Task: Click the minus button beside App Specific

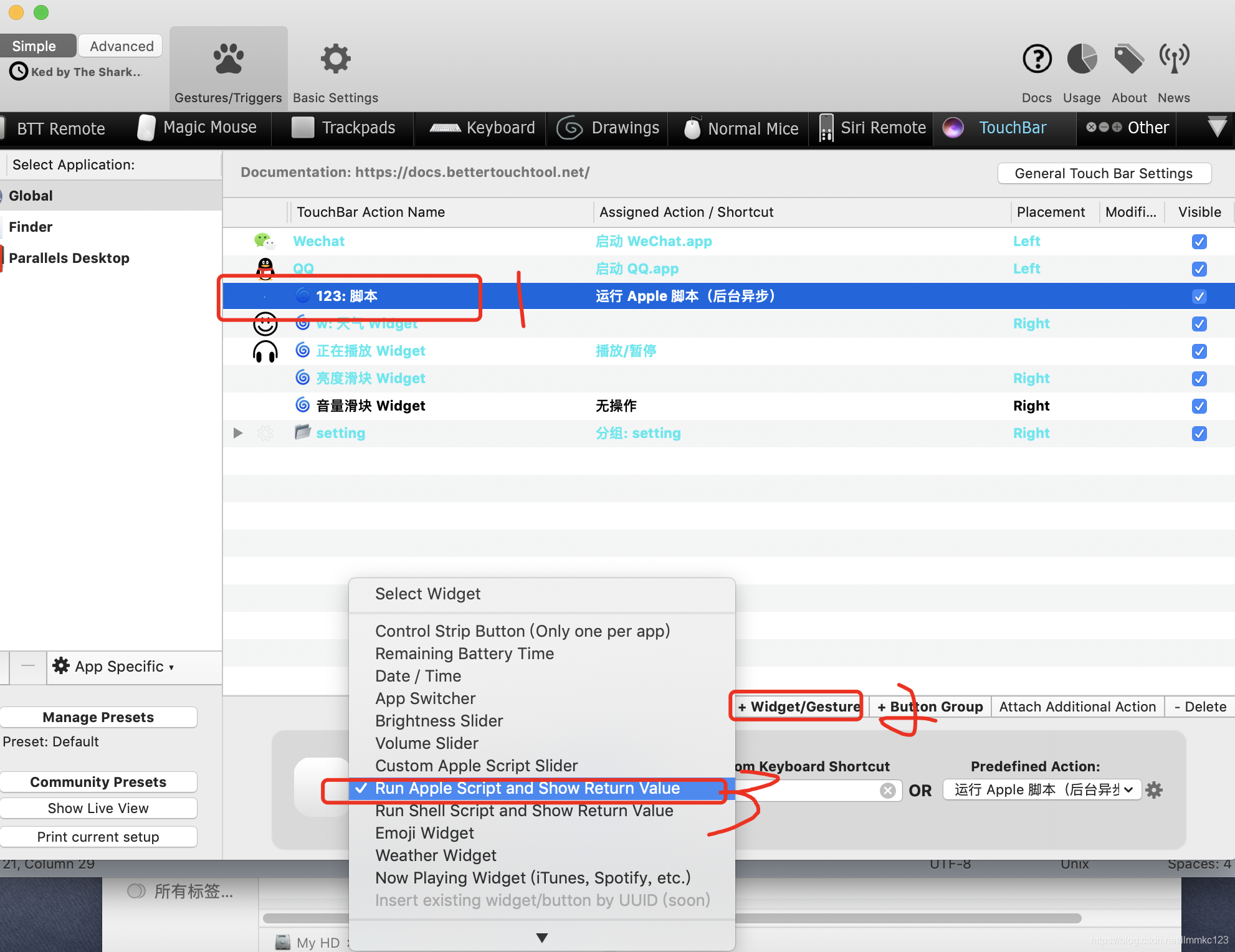Action: 28,666
